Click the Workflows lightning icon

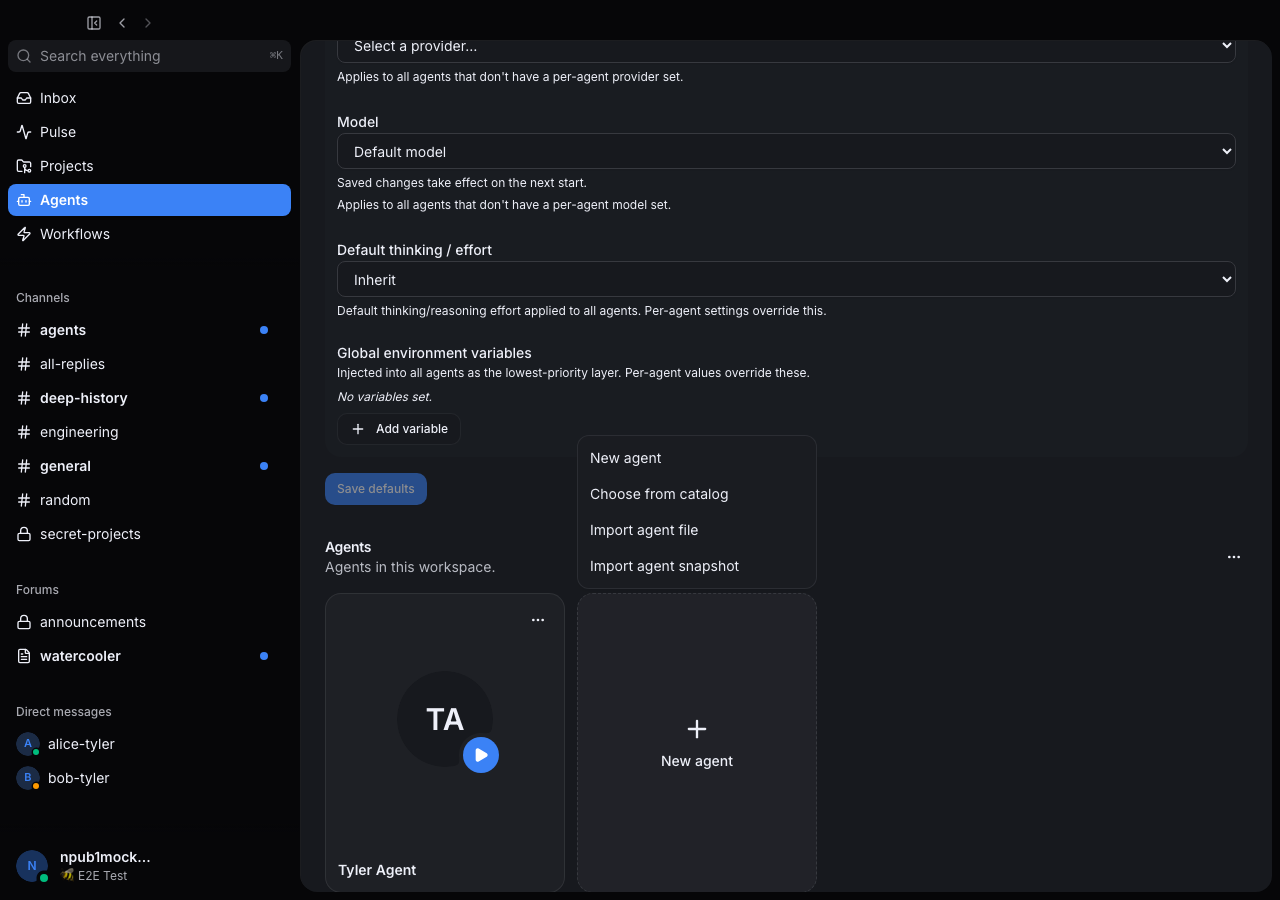pyautogui.click(x=24, y=234)
